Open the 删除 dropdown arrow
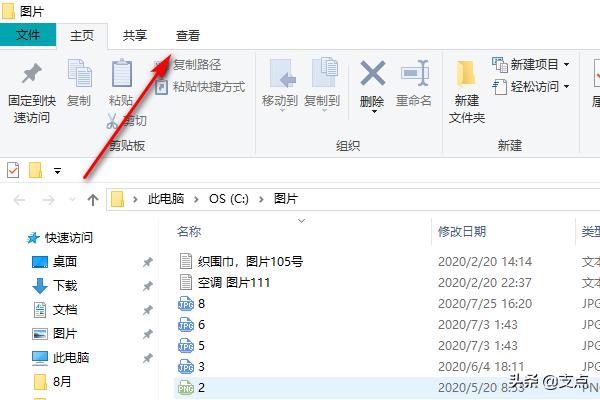 tap(374, 111)
